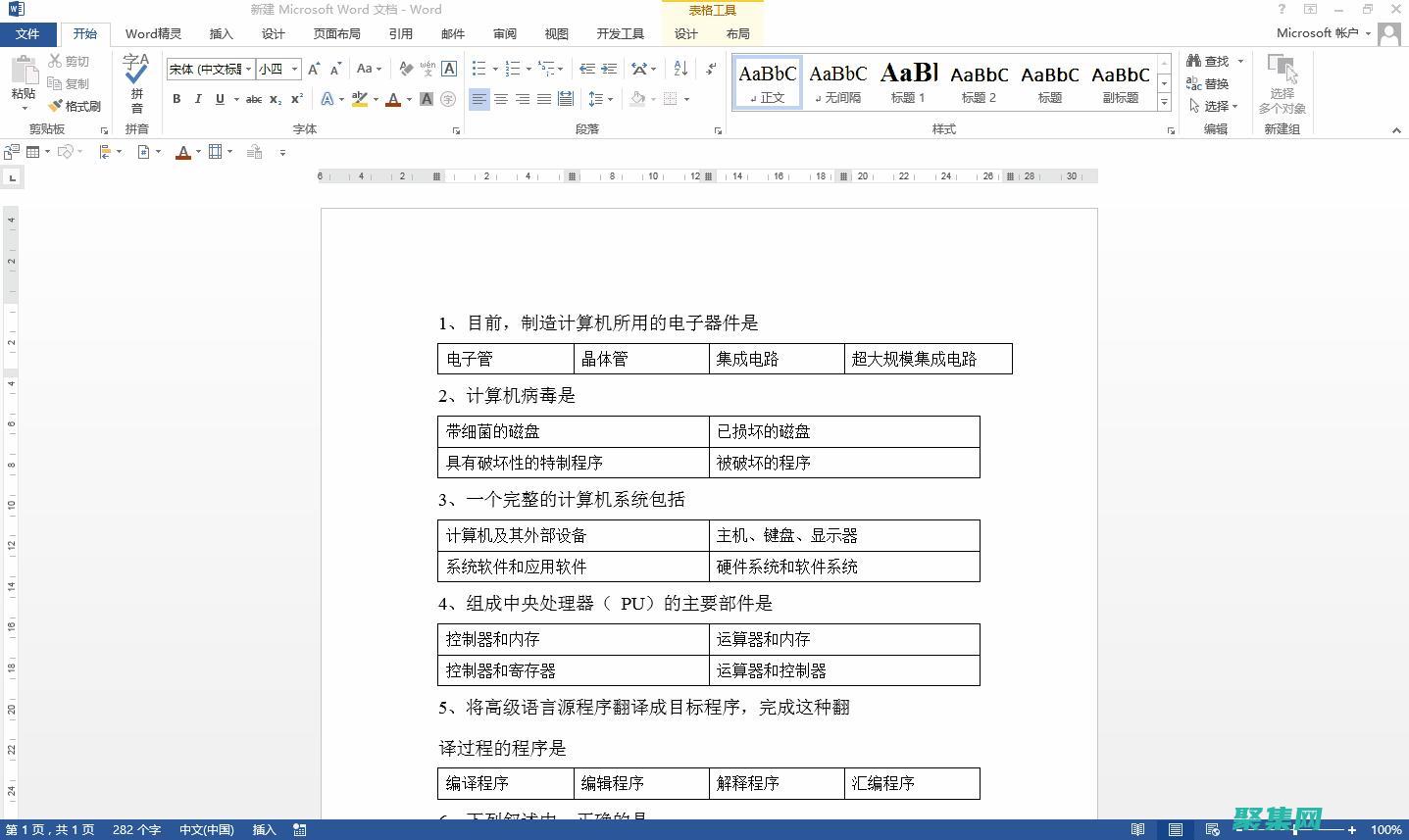
Task: Click the Sort icon in the paragraph group
Action: [680, 70]
